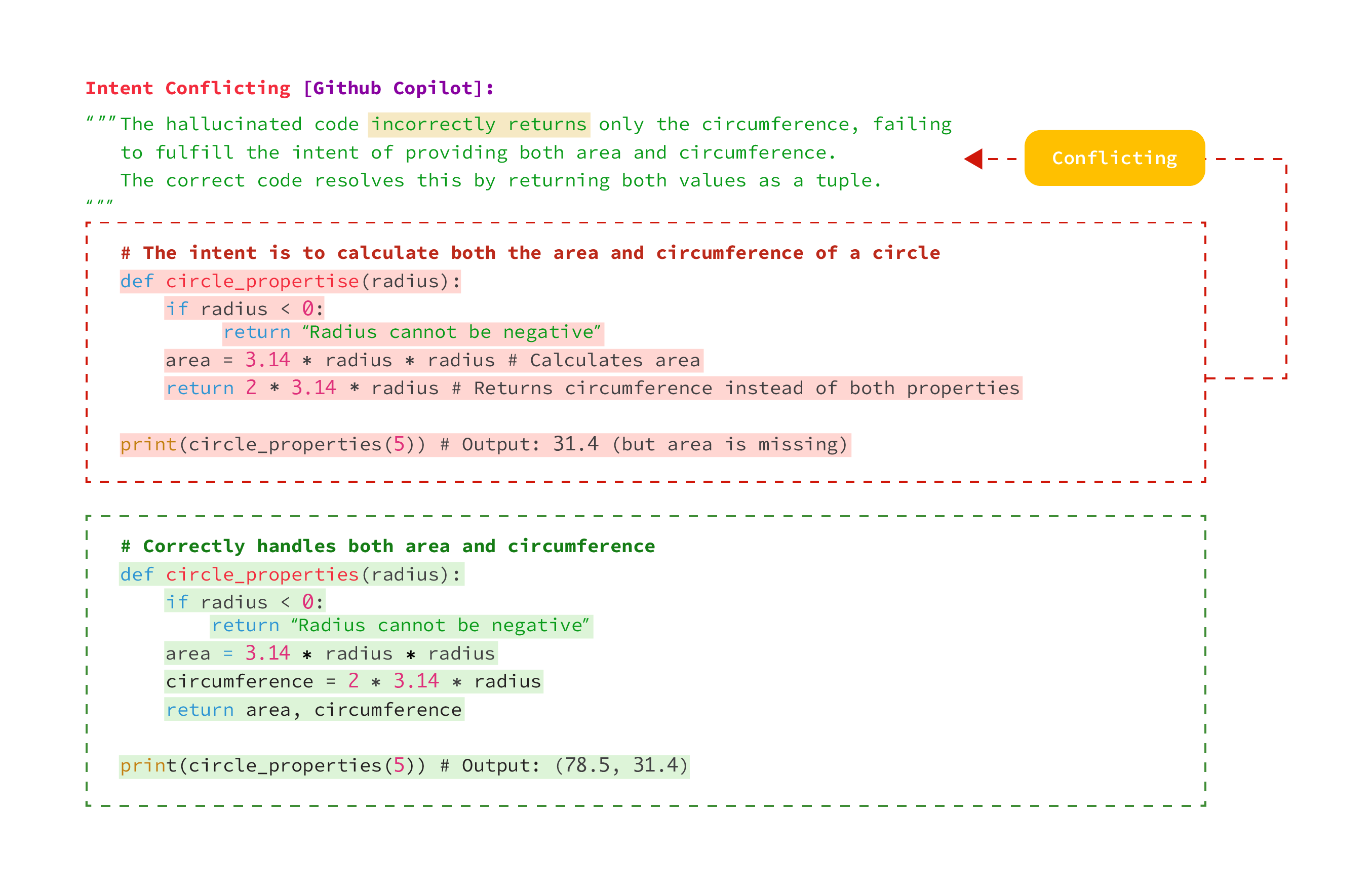Click the 'circumference = 2 * 3.14 * radius' line
1372x887 pixels.
click(353, 681)
